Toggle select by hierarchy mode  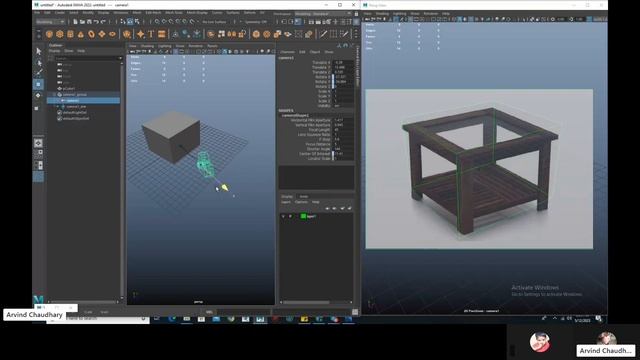(123, 22)
